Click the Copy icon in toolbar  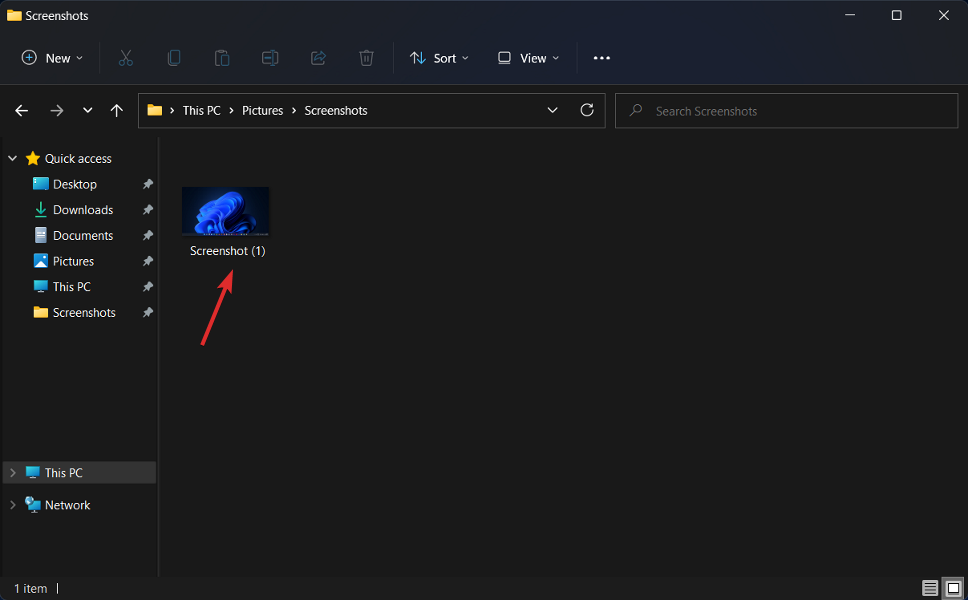(174, 58)
